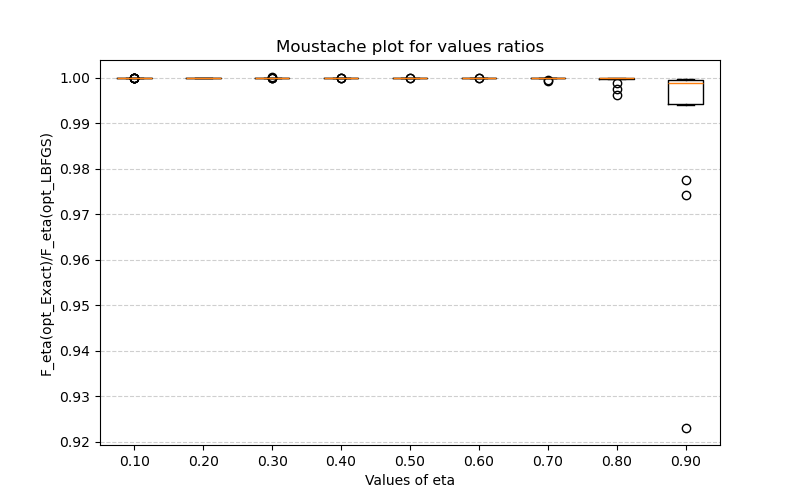Click the eta 0.90 outlier near 0.977
800x500 pixels.
coord(686,180)
